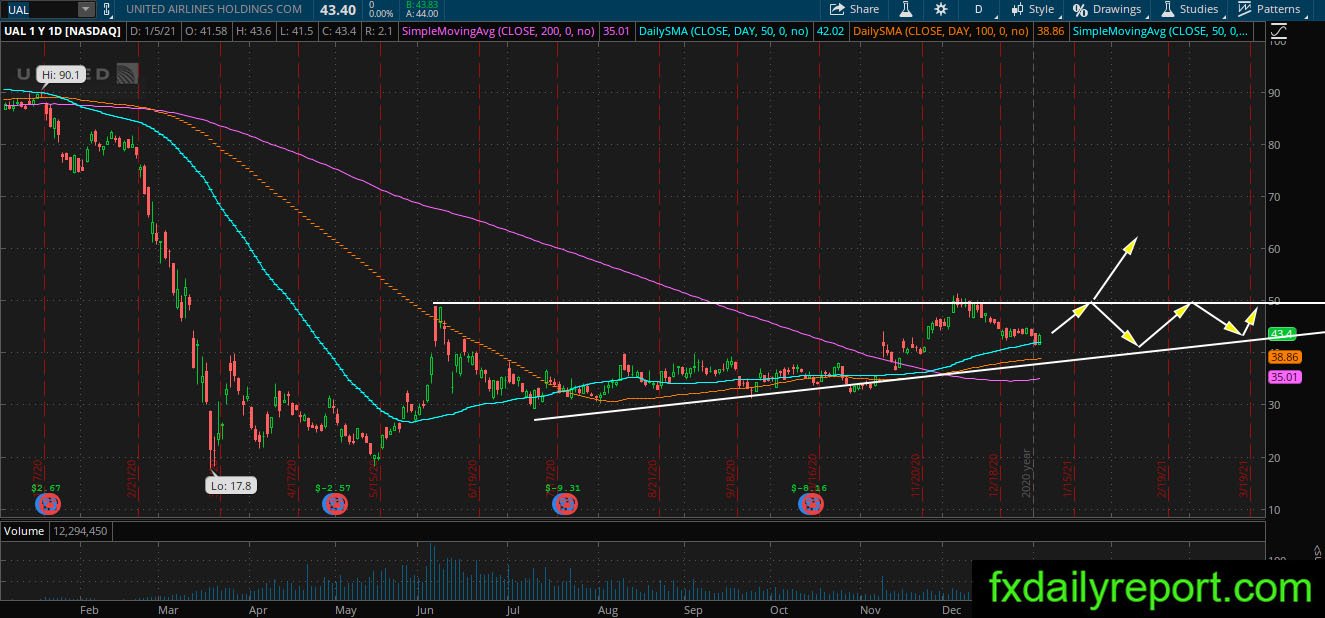Click the candlestick icon beside Style
The width and height of the screenshot is (1325, 618).
tap(1018, 9)
